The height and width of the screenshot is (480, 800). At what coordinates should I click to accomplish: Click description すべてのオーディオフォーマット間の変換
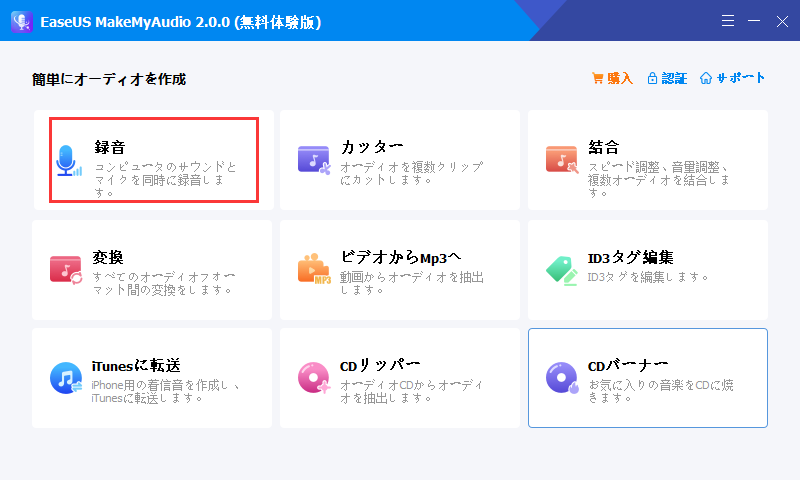point(163,283)
